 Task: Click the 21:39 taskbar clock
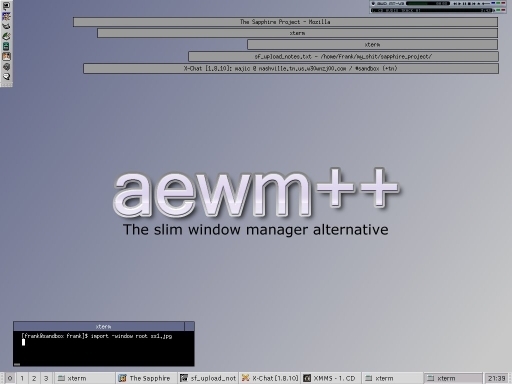pos(496,378)
